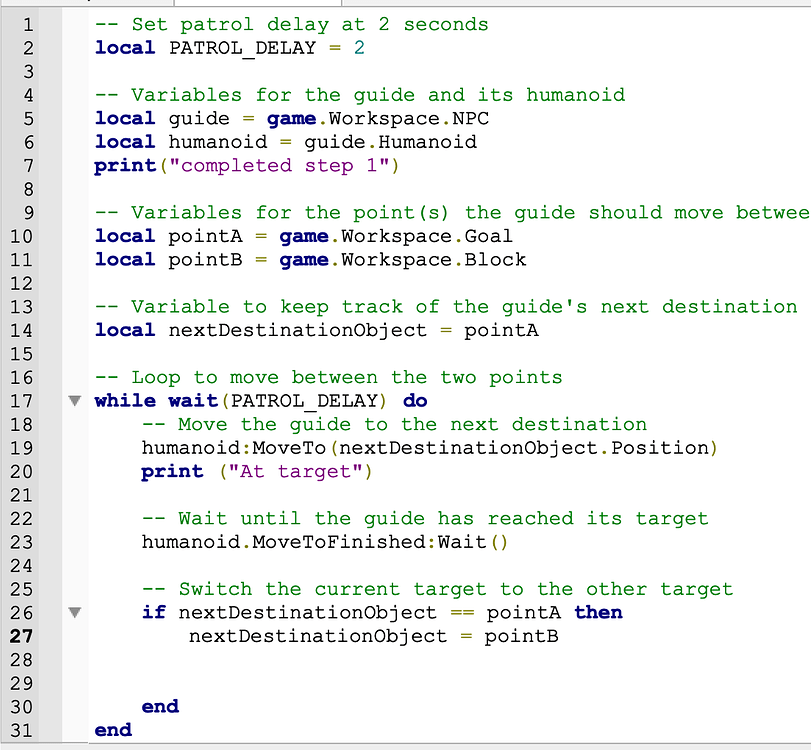
Task: Click 'game.Workspace.Goal' on line 10
Action: coord(396,236)
